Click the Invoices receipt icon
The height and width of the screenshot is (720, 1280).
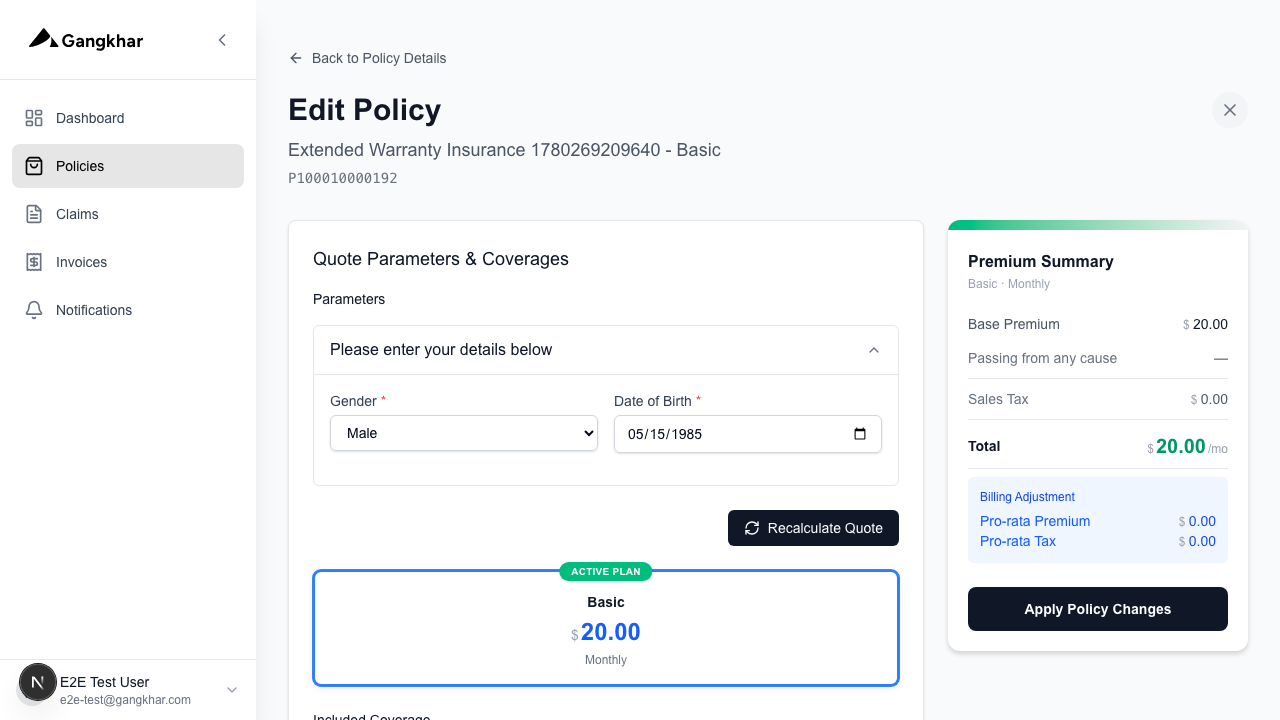point(34,262)
